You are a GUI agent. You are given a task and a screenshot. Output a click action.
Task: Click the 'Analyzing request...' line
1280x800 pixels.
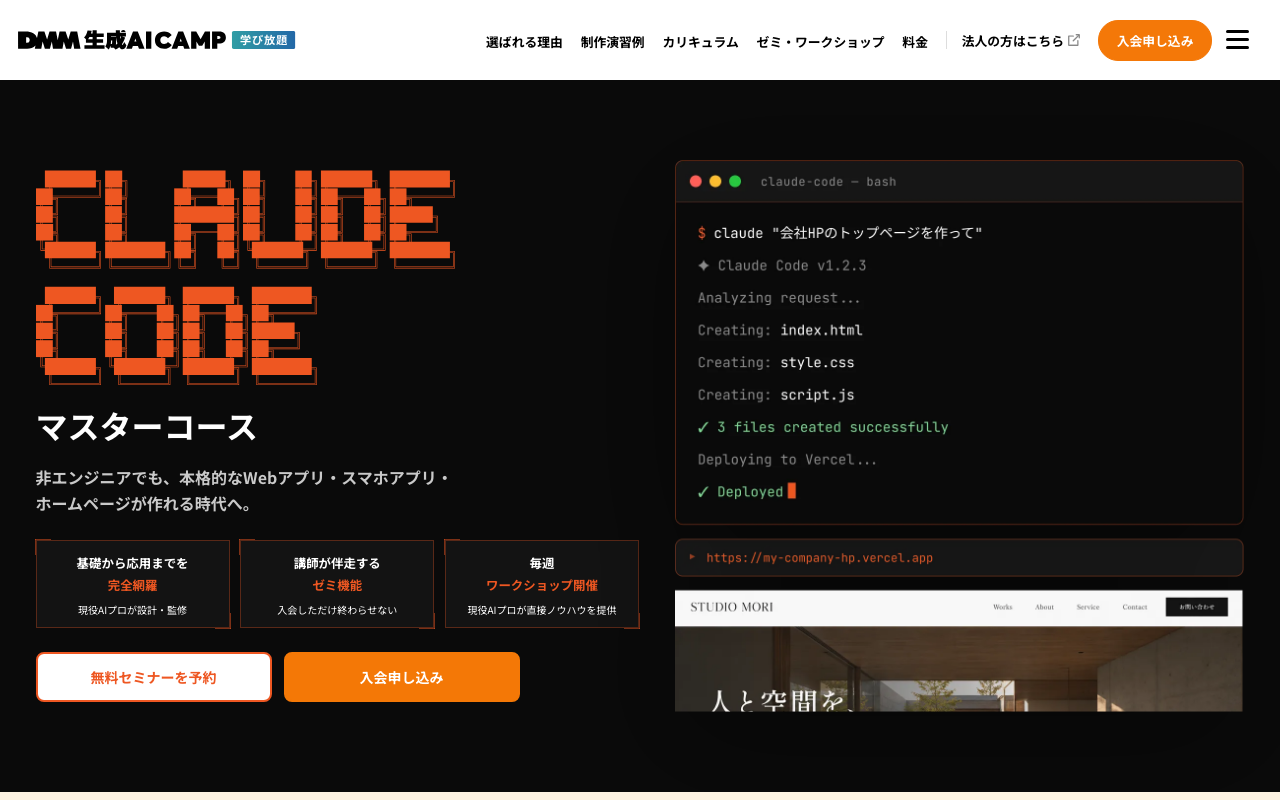779,298
